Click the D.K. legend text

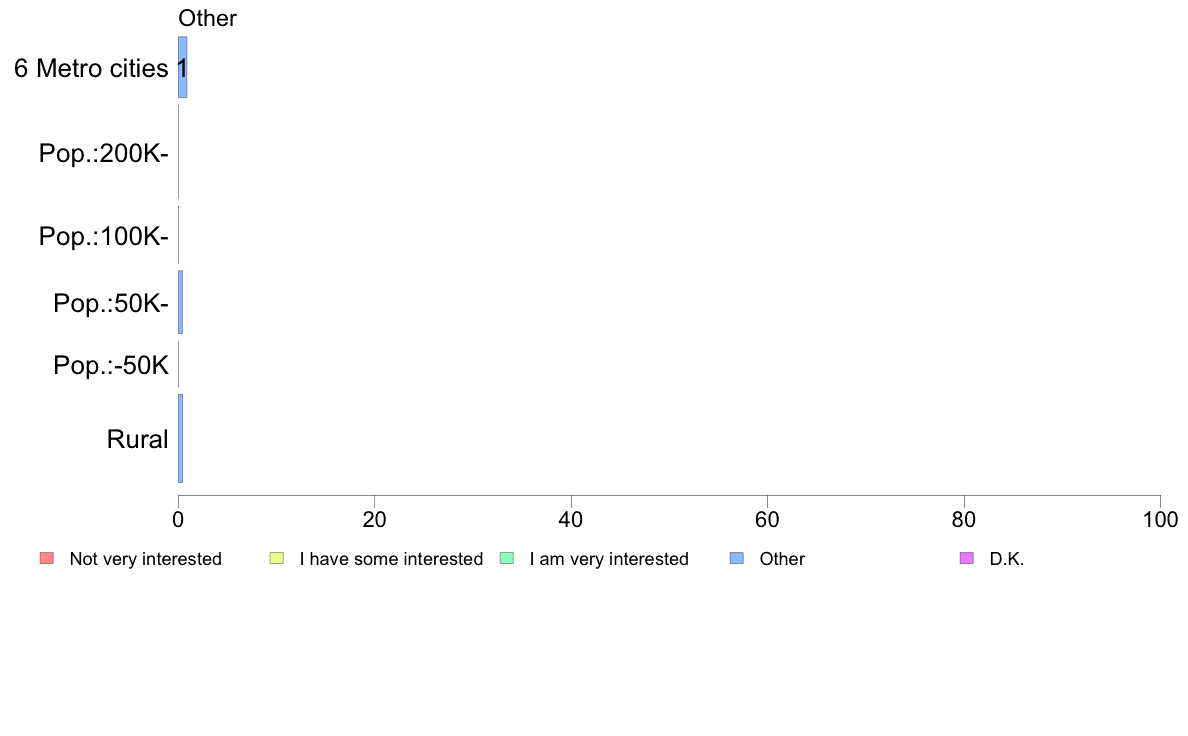click(1007, 559)
